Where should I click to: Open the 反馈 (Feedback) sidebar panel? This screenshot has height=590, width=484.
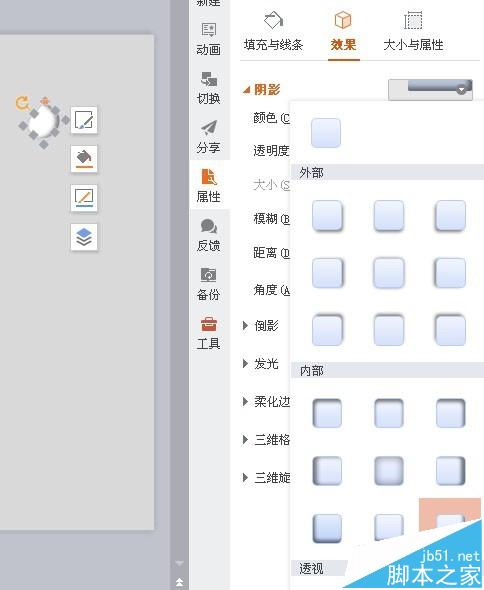209,235
